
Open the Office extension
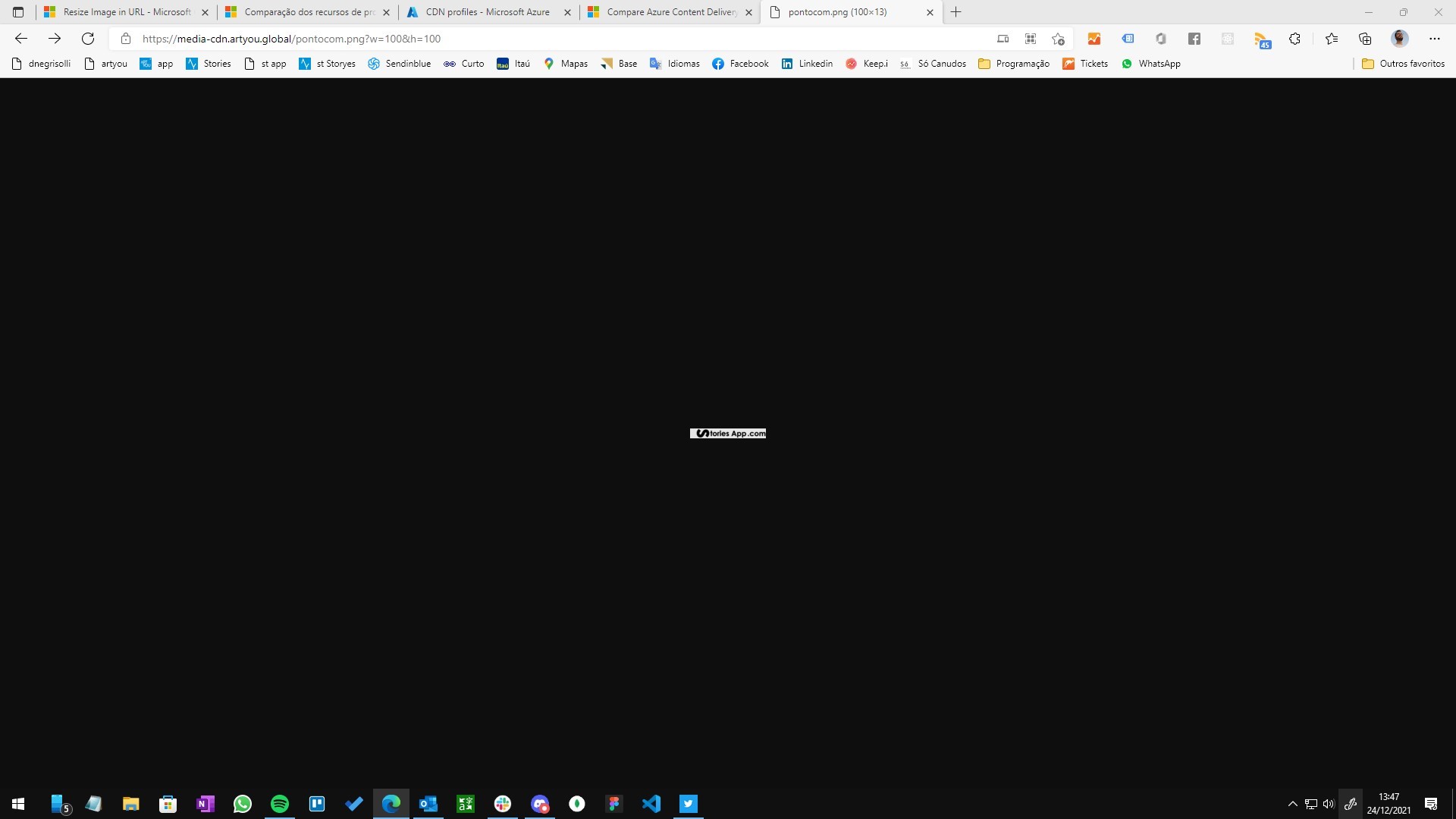pos(1161,39)
